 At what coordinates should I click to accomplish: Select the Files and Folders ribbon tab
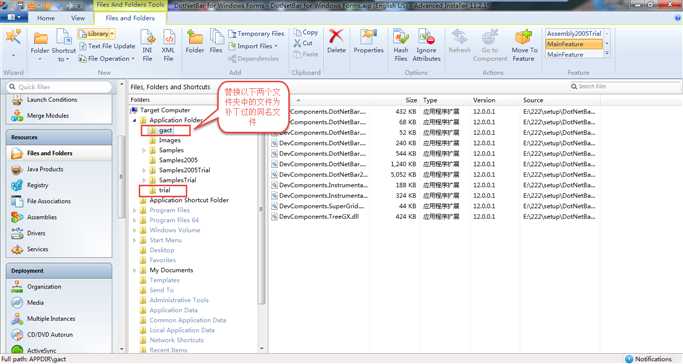pyautogui.click(x=130, y=18)
